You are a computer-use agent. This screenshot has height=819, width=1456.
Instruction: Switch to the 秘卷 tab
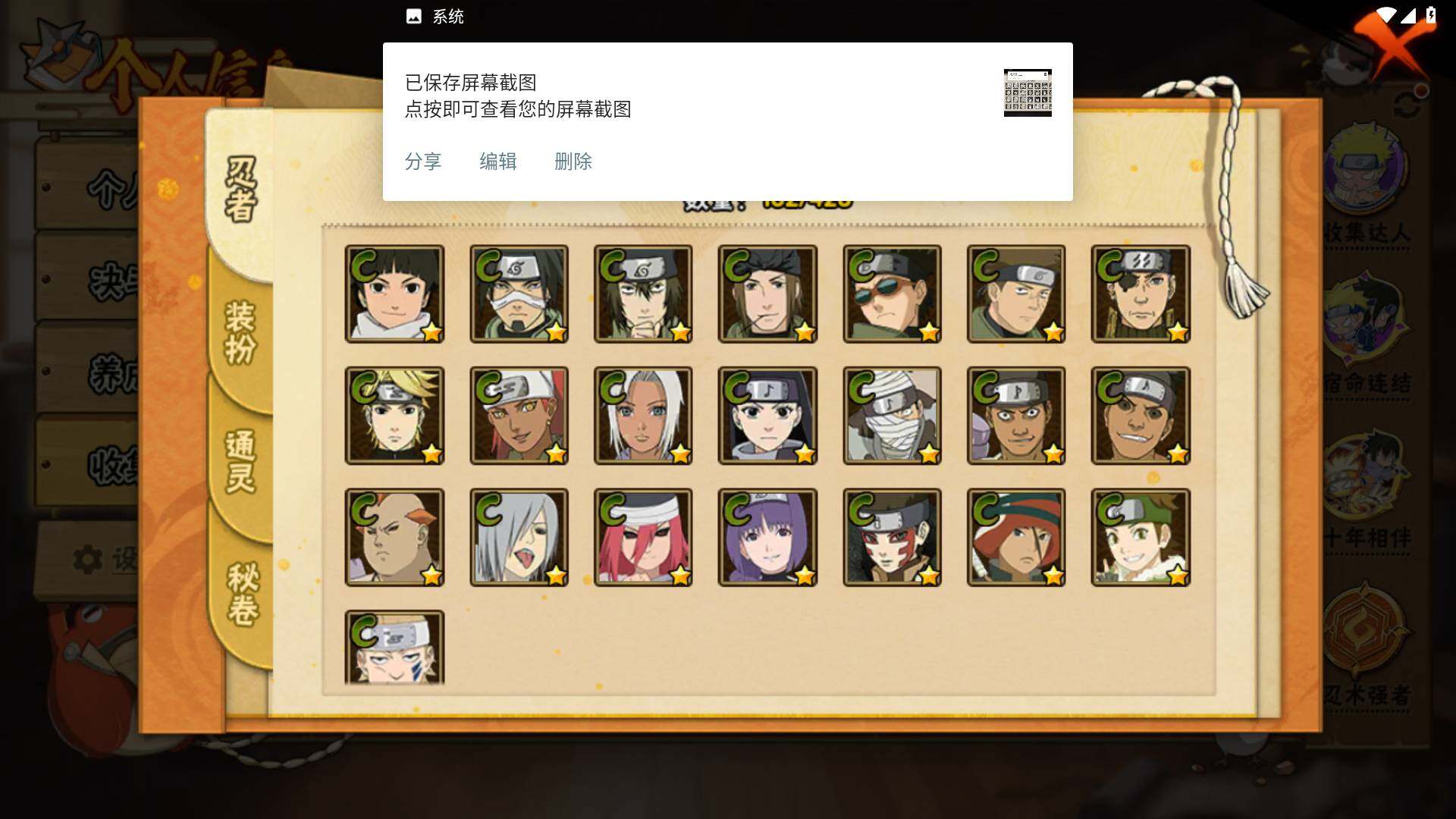[x=243, y=594]
